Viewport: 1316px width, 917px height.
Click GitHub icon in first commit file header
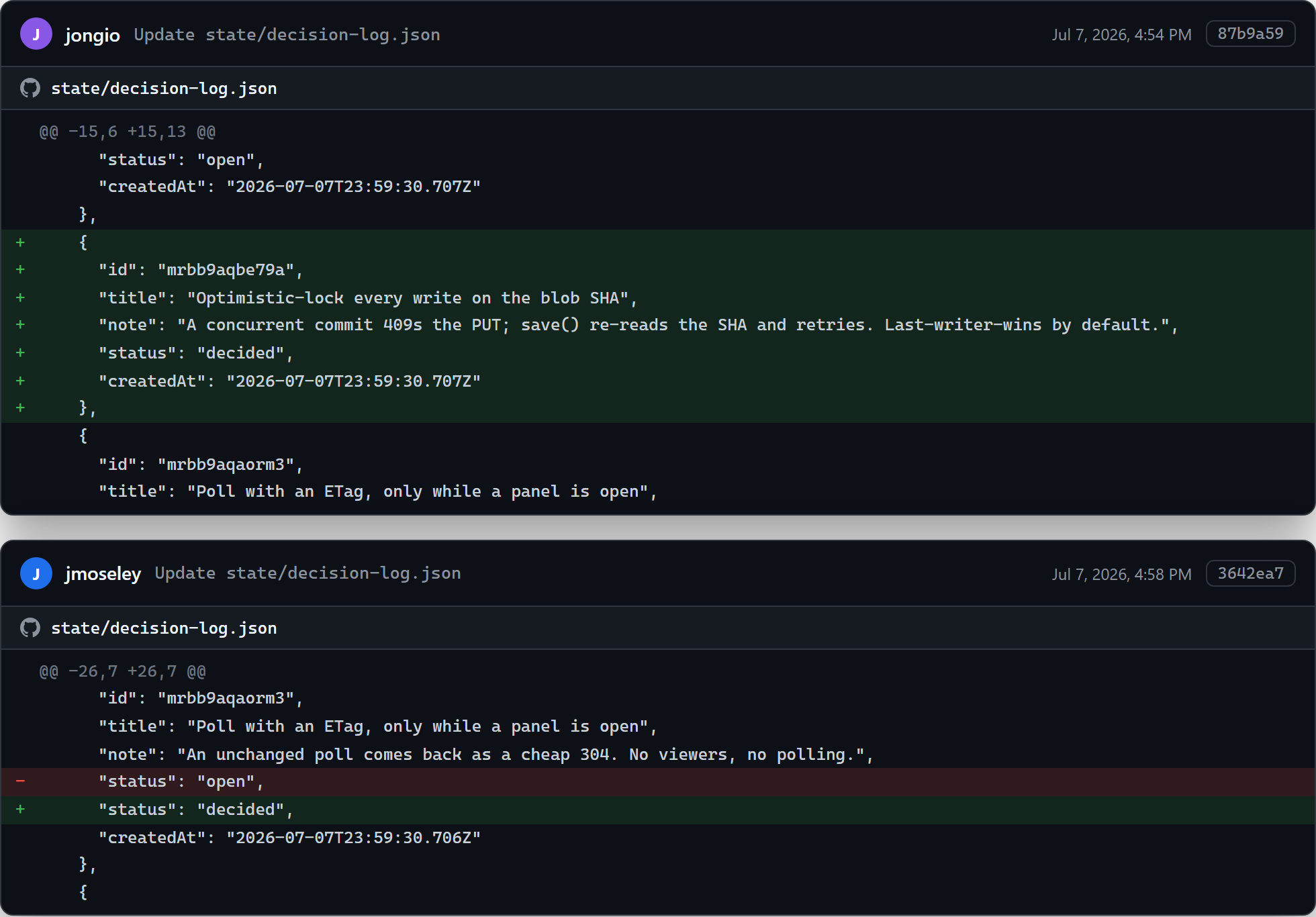pos(30,88)
